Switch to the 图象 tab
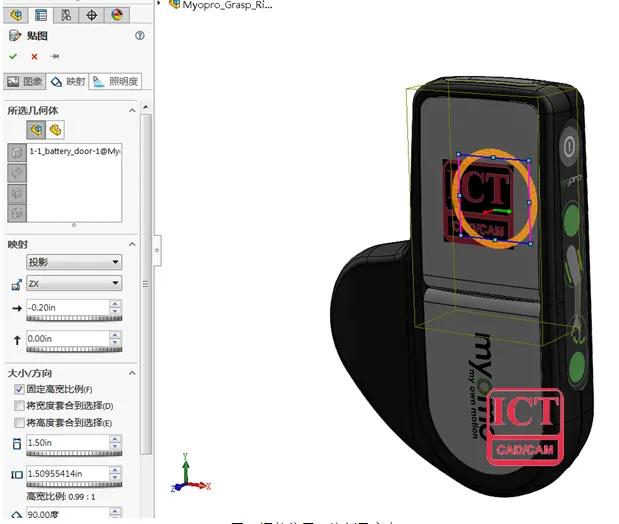This screenshot has width=619, height=524. (24, 81)
